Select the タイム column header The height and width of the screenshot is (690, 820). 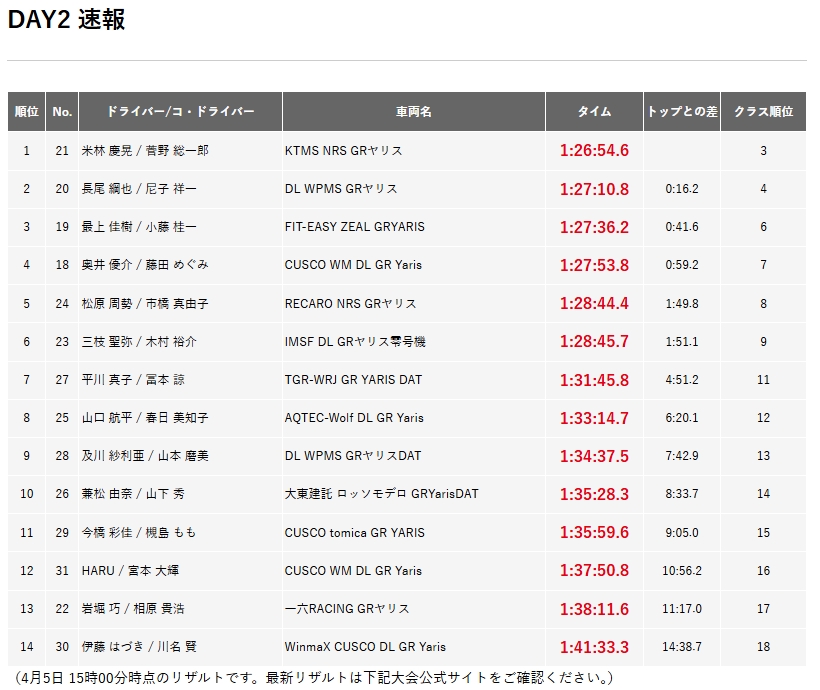pos(594,112)
